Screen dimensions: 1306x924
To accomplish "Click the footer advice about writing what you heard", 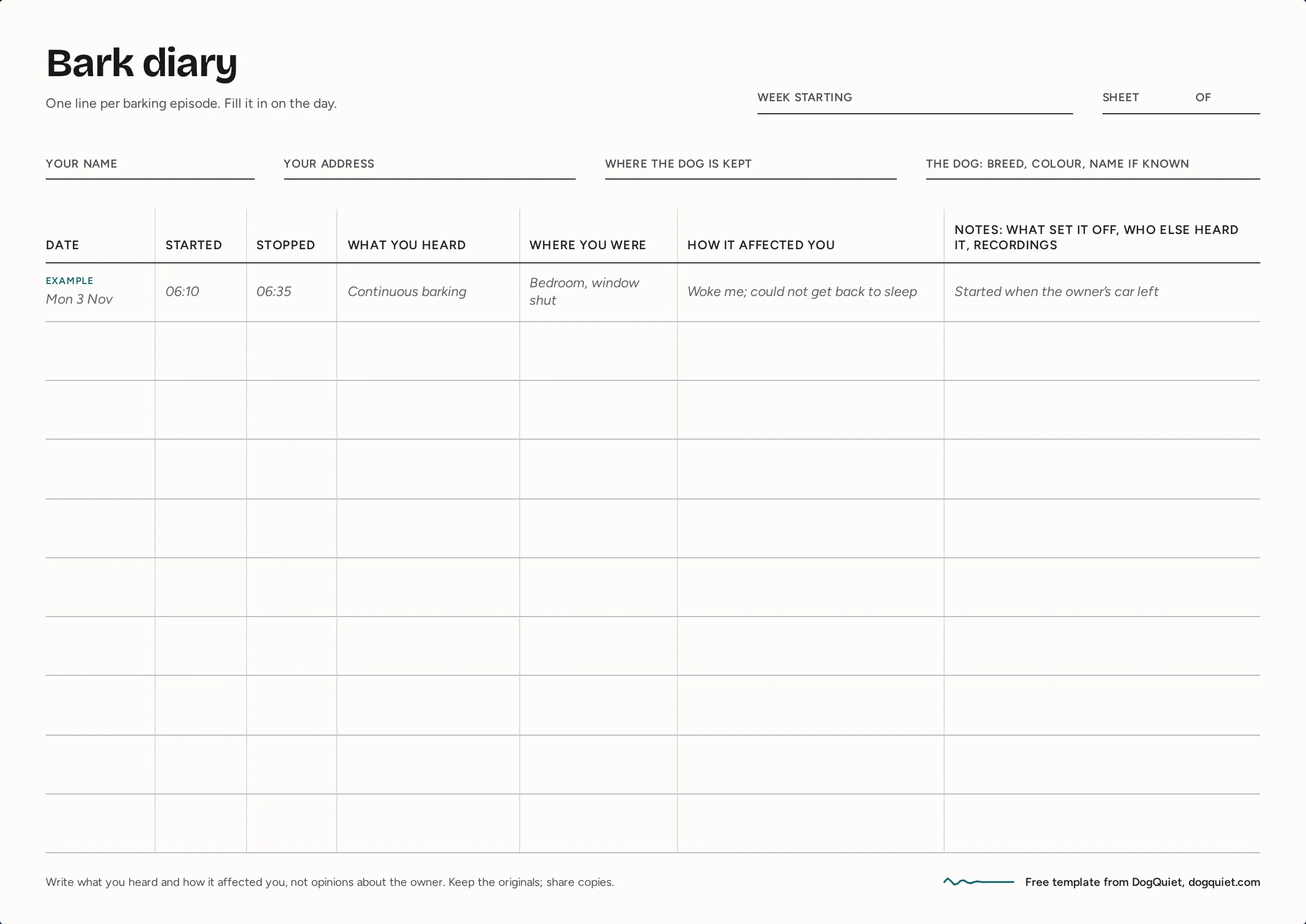I will (330, 882).
